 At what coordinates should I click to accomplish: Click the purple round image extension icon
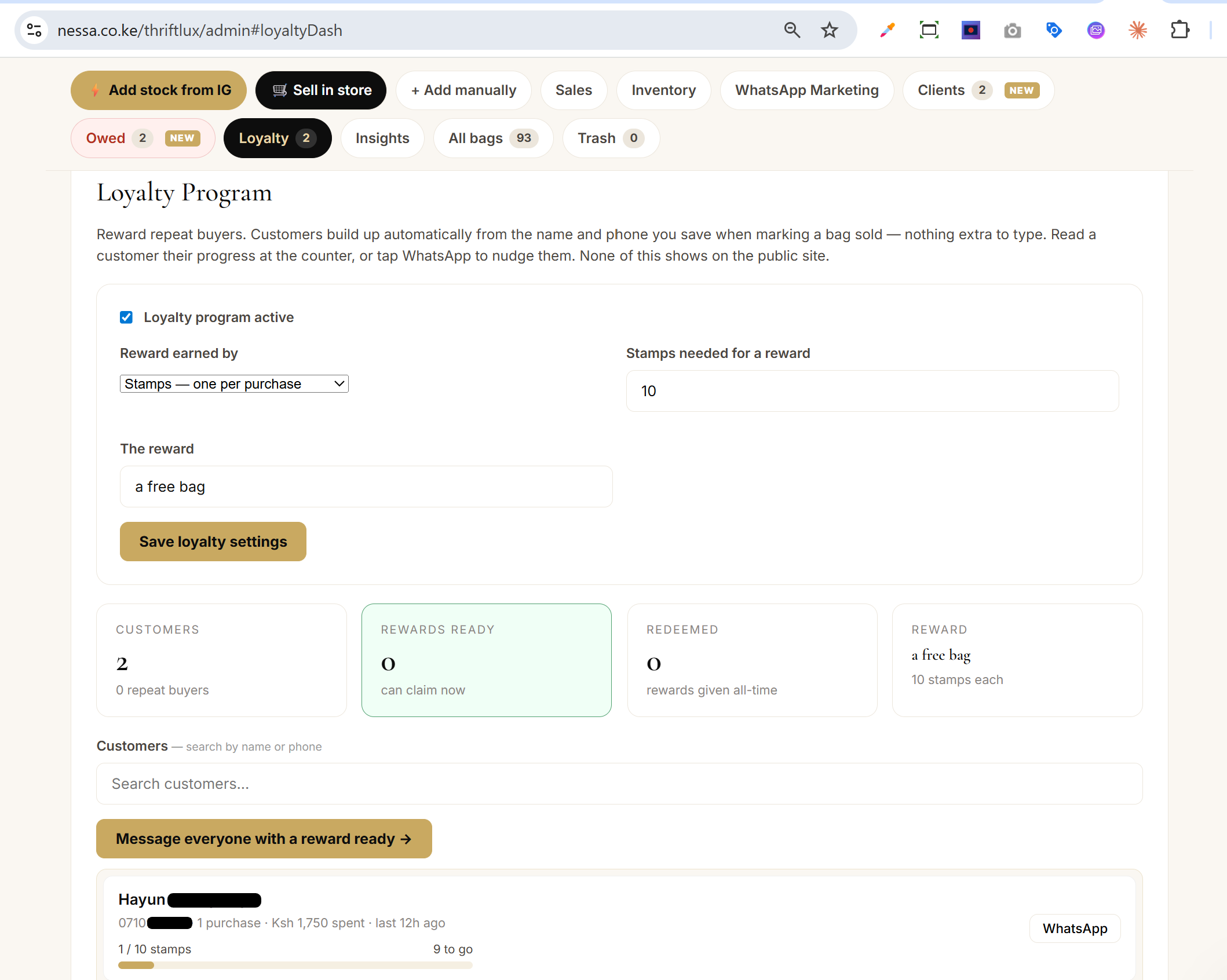[1096, 30]
